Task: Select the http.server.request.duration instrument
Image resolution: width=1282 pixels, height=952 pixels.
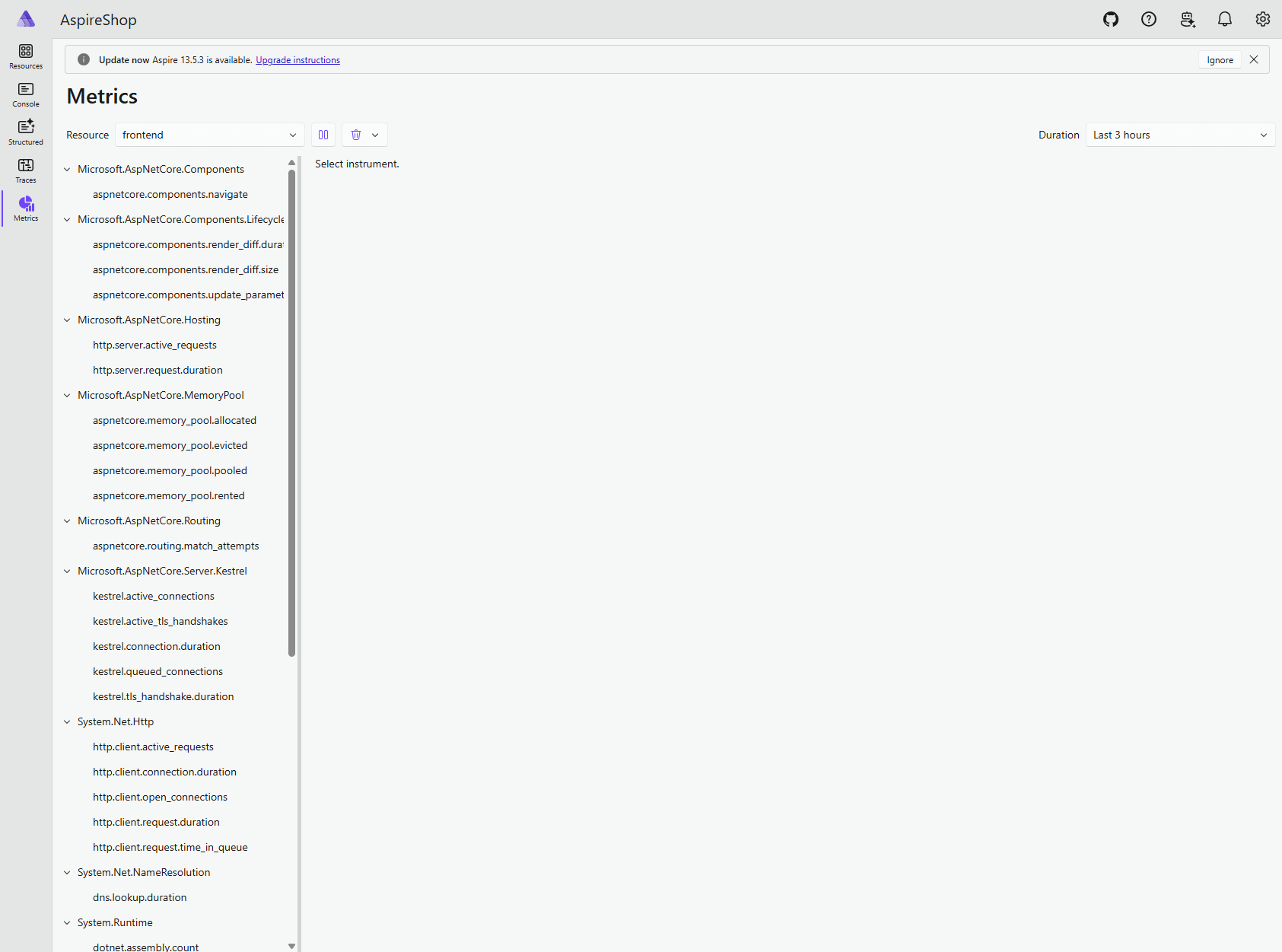Action: [x=157, y=370]
